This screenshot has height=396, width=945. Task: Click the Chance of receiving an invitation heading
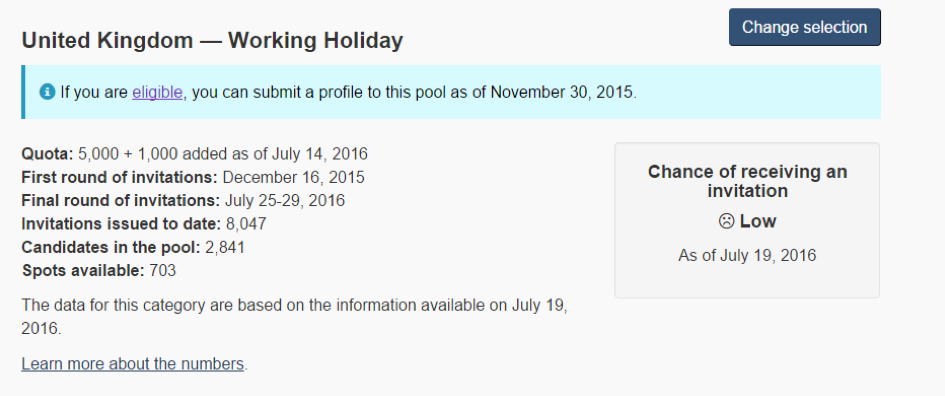pyautogui.click(x=747, y=181)
